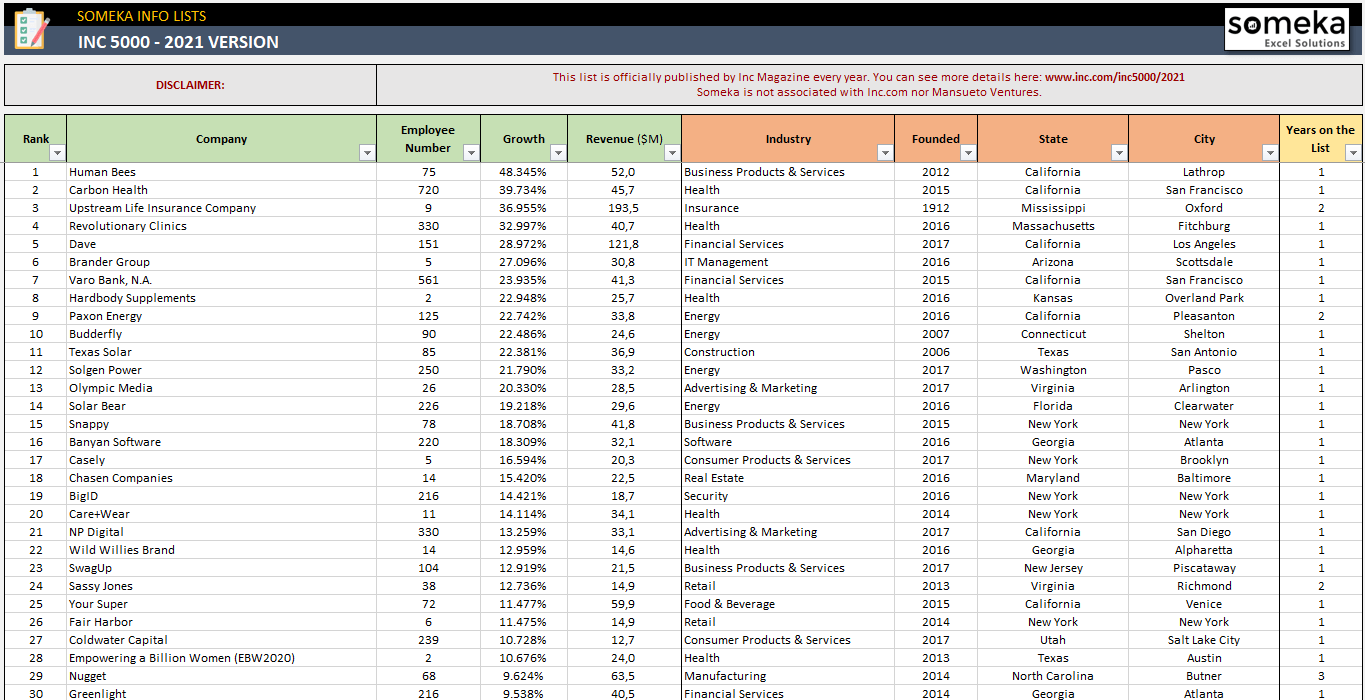Click the clipboard checklist icon
This screenshot has width=1365, height=700.
click(31, 28)
